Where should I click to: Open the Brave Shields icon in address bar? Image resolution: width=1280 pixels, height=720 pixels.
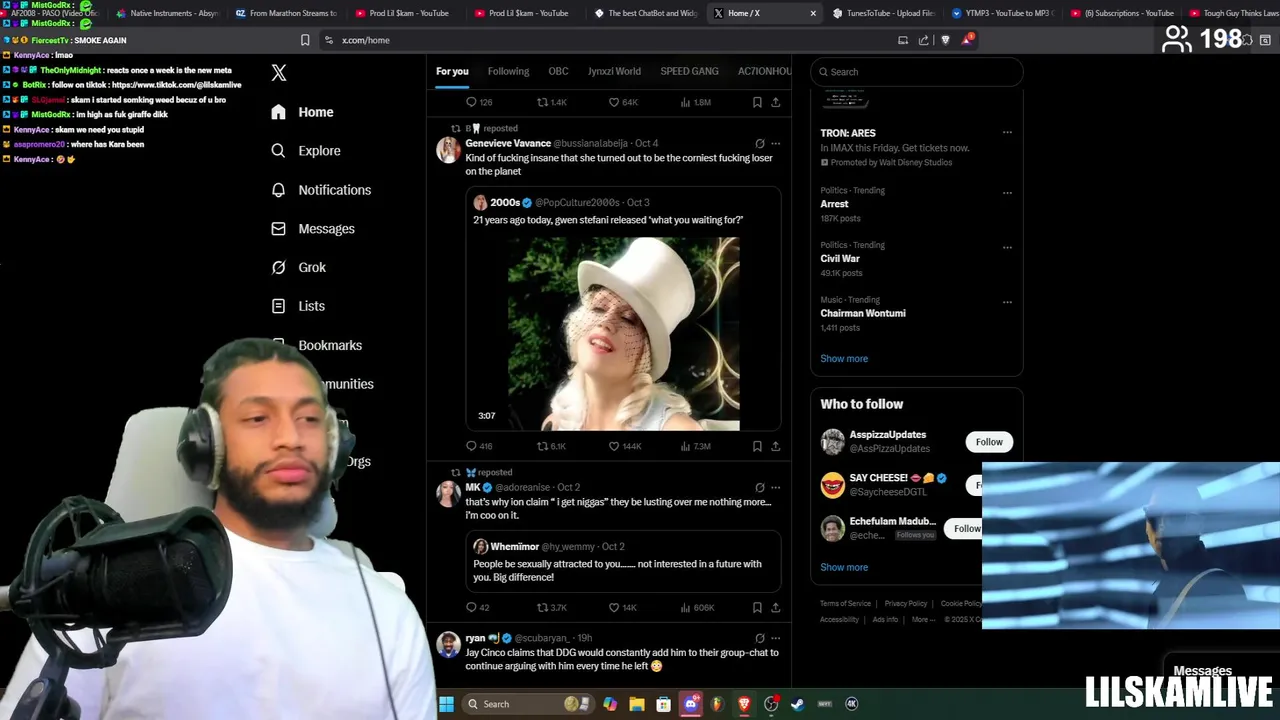click(x=945, y=40)
